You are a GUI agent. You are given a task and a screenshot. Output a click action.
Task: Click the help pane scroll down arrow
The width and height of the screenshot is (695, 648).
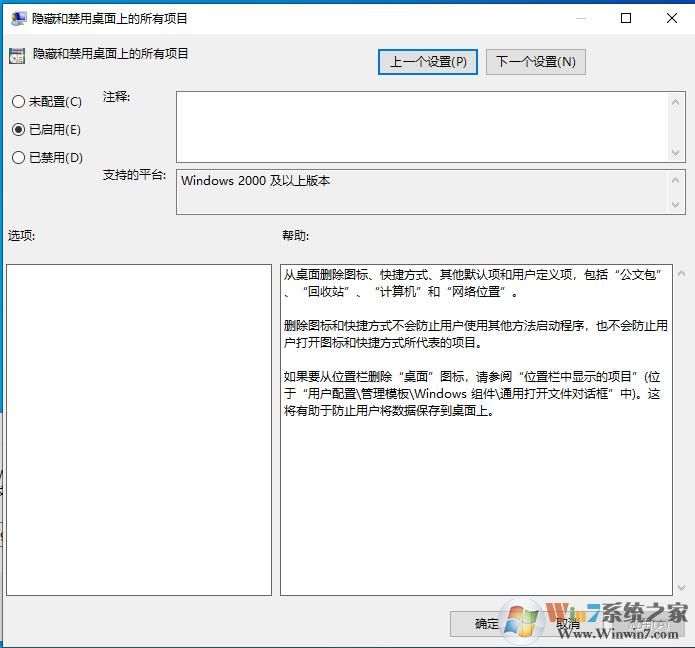pos(682,588)
